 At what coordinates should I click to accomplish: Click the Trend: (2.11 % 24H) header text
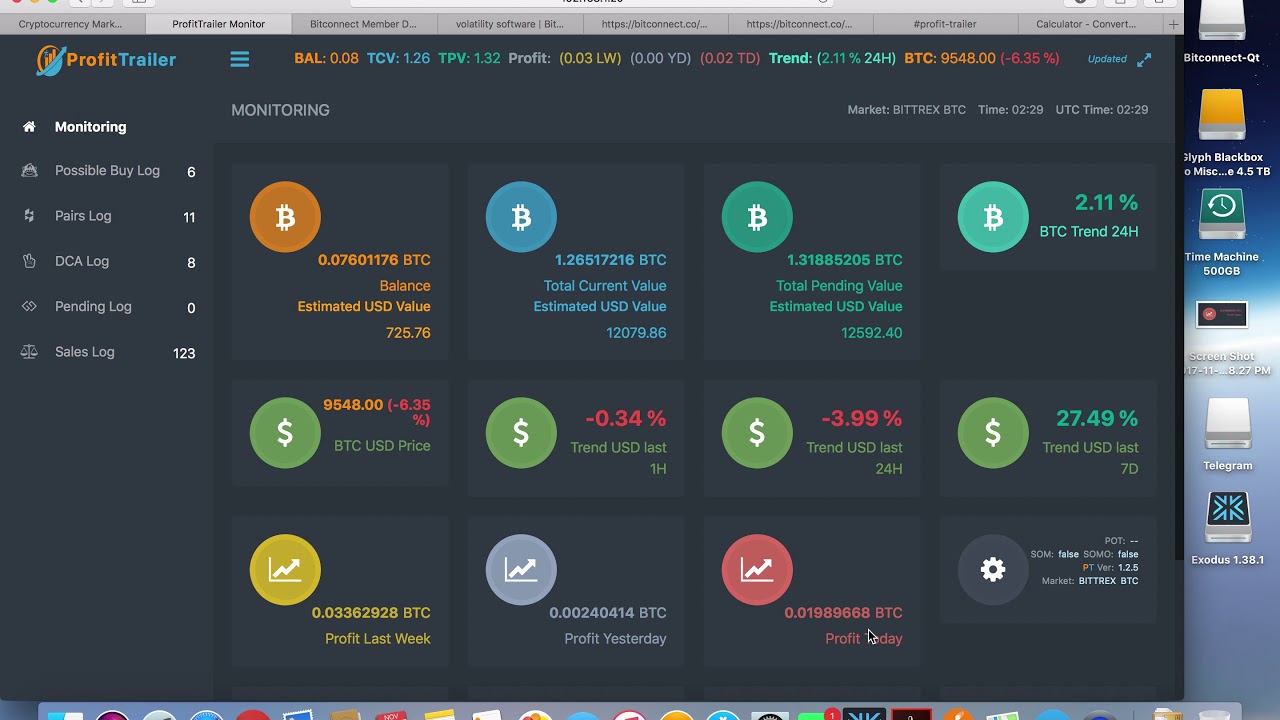(832, 59)
